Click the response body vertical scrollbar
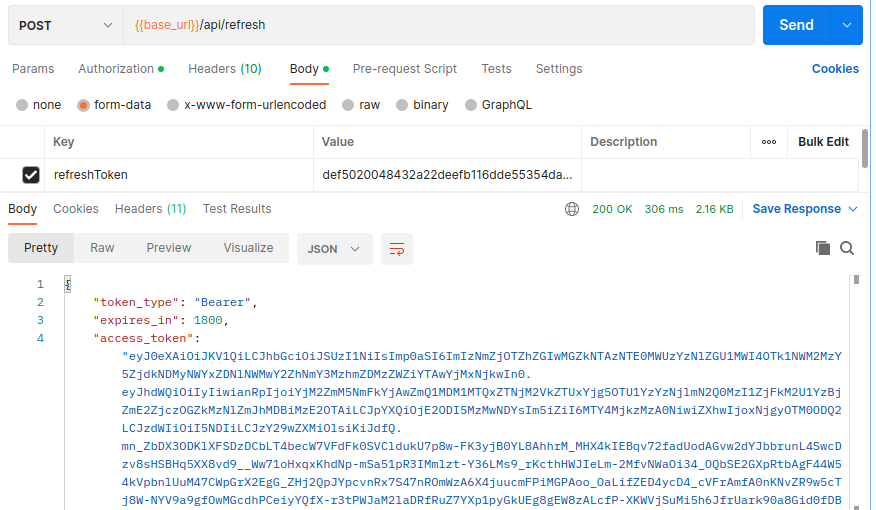The height and width of the screenshot is (510, 876). 856,279
